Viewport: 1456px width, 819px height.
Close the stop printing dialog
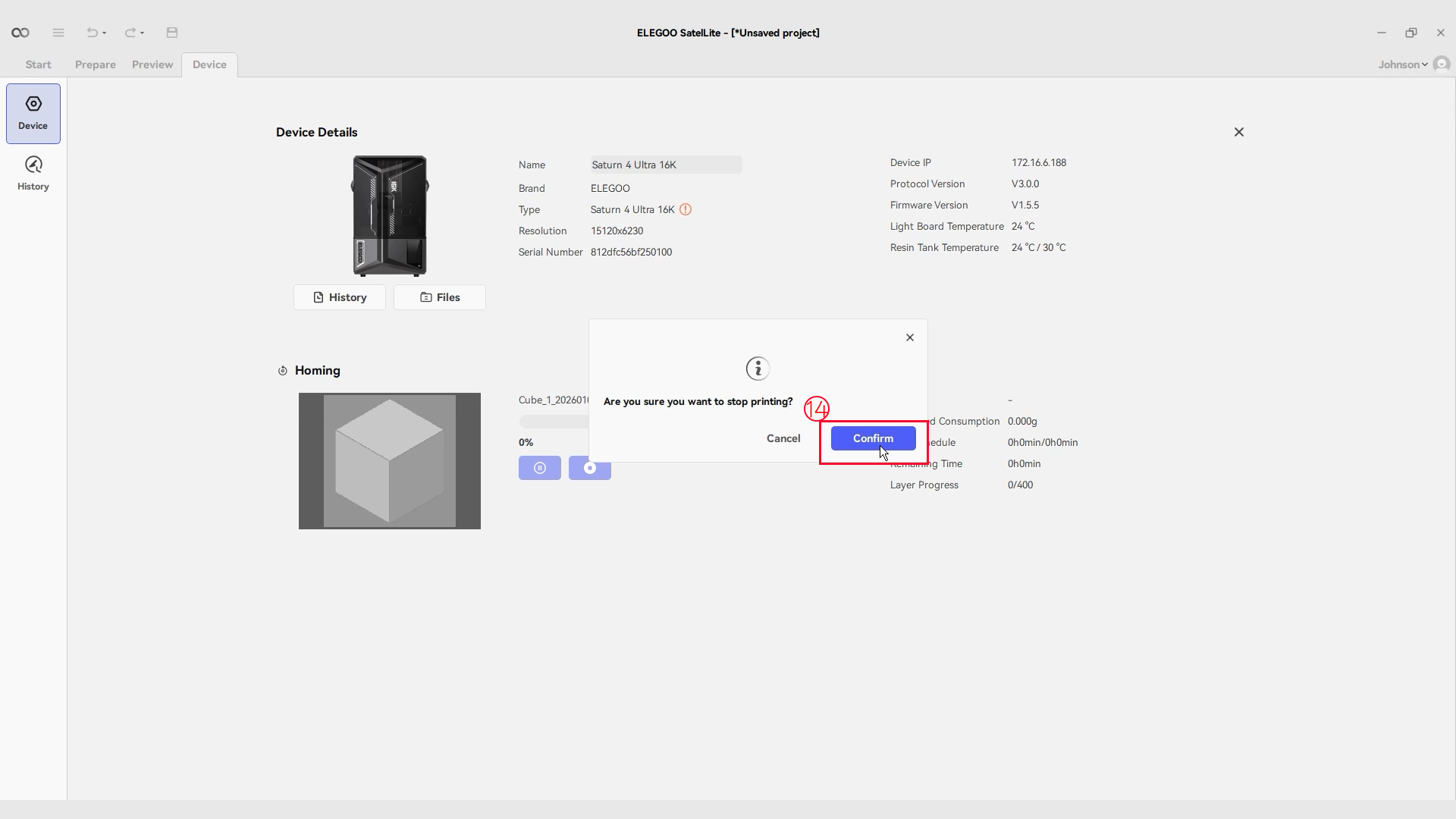(x=910, y=337)
